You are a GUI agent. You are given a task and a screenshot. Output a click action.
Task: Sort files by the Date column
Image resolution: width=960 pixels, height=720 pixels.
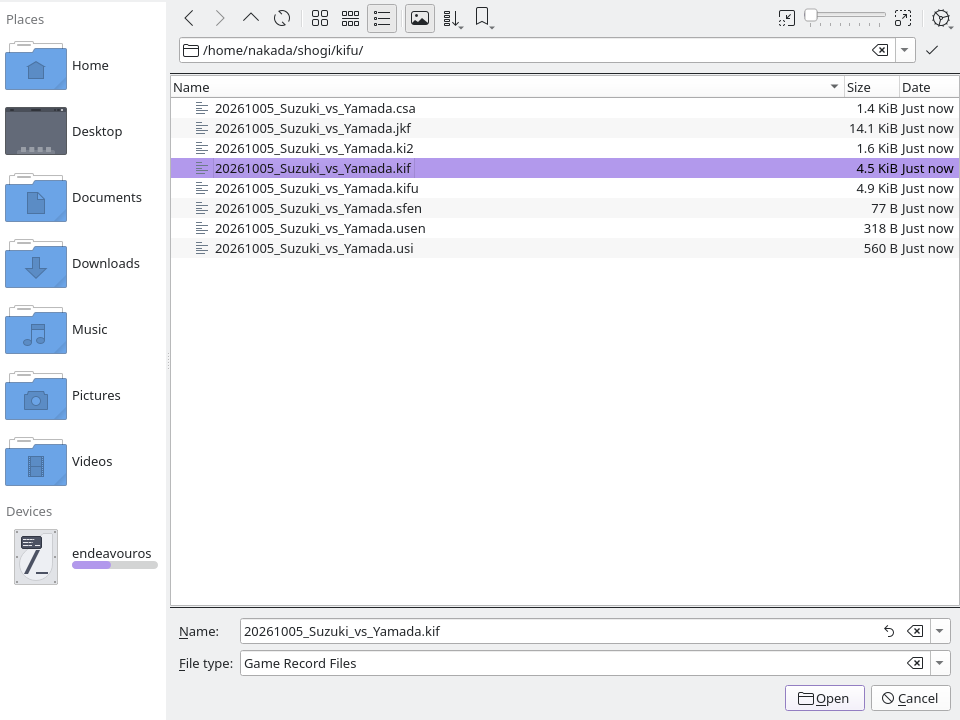pos(929,88)
